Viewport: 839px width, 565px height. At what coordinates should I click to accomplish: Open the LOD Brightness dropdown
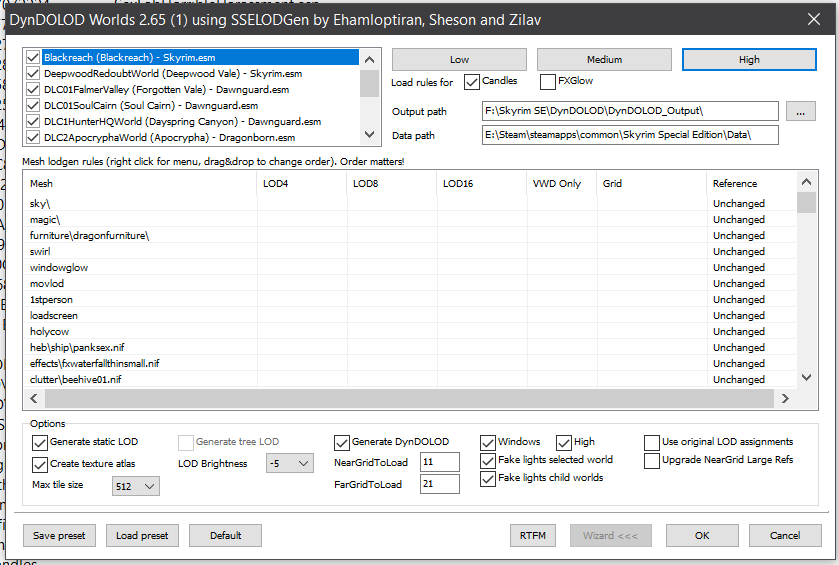pyautogui.click(x=289, y=463)
